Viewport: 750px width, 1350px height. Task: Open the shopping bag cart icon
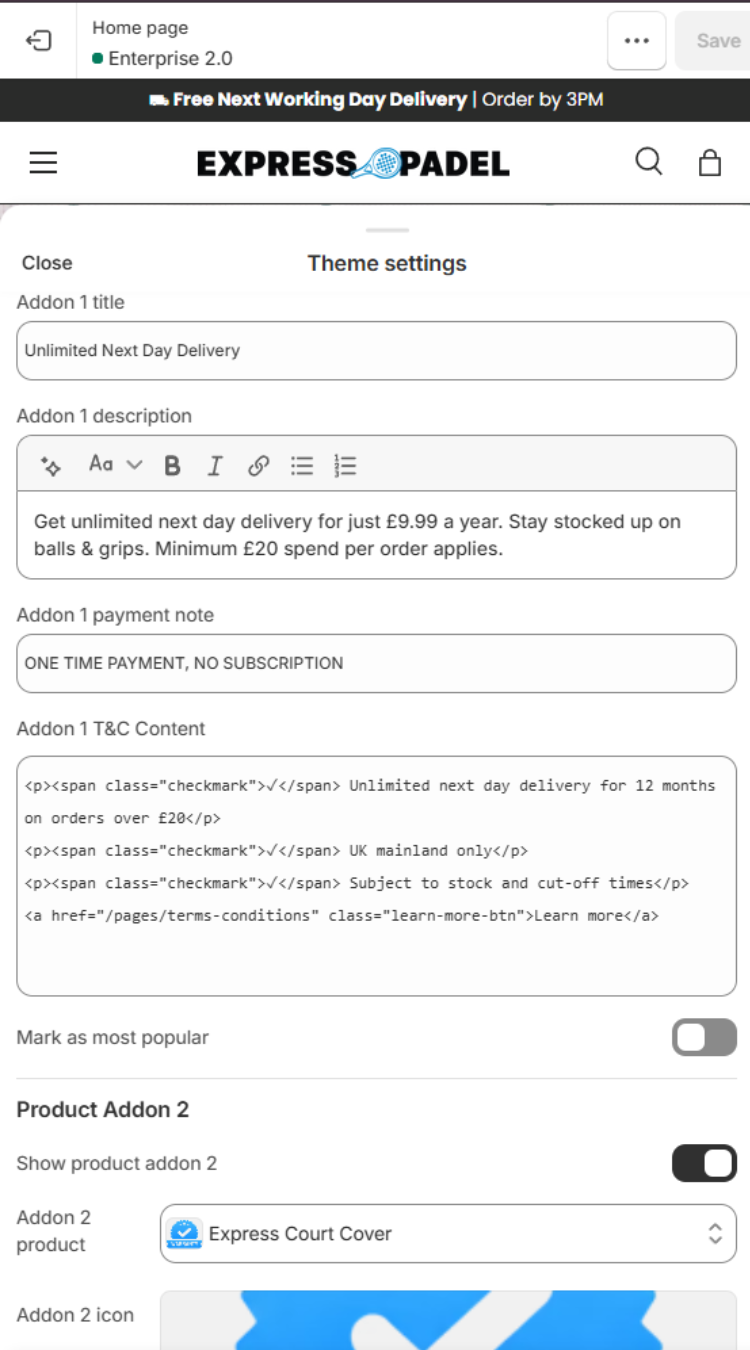tap(710, 162)
